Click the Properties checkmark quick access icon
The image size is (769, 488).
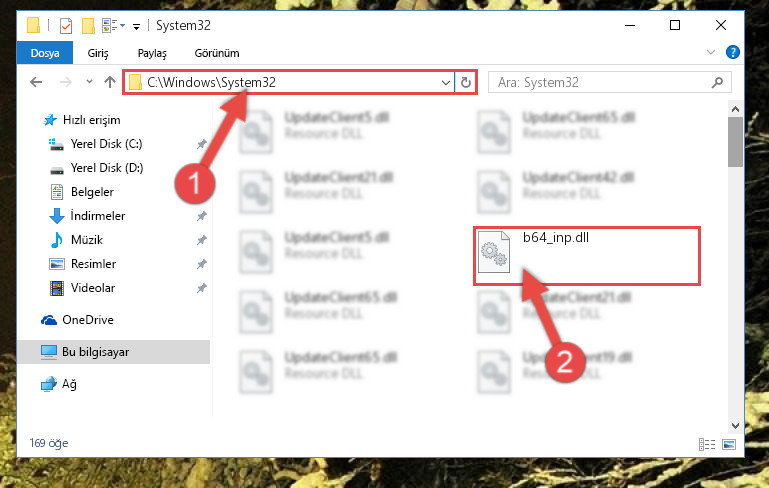[66, 26]
